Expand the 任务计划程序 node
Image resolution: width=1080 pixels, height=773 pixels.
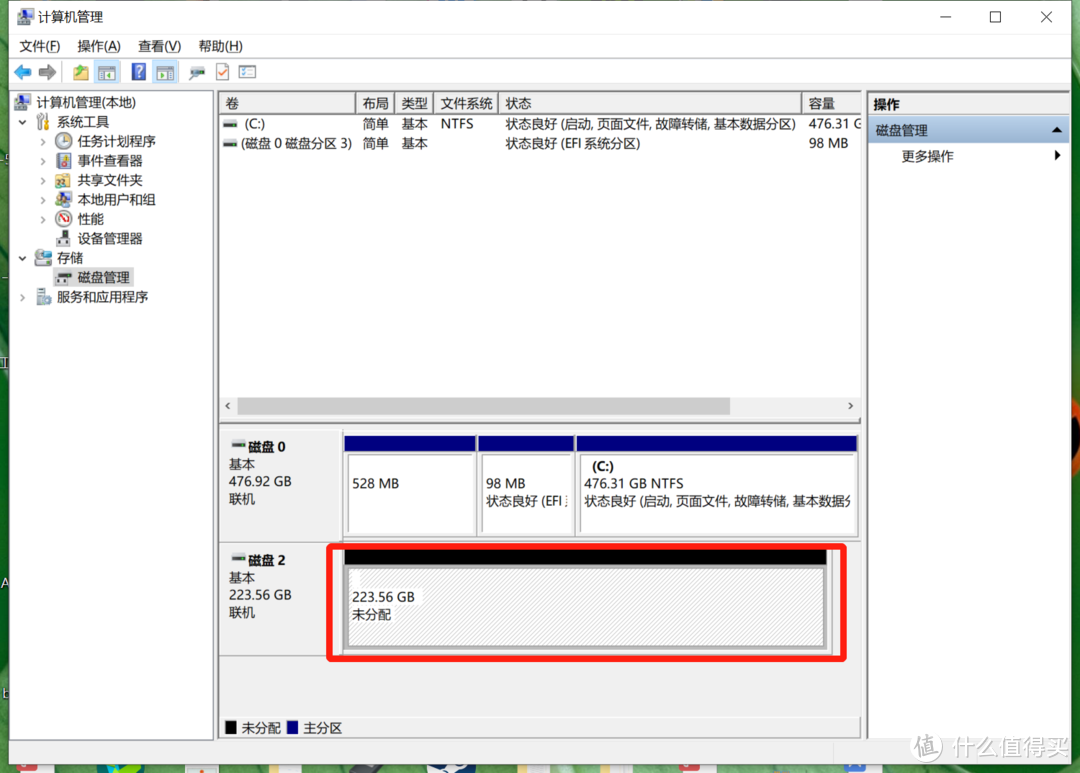pyautogui.click(x=43, y=142)
